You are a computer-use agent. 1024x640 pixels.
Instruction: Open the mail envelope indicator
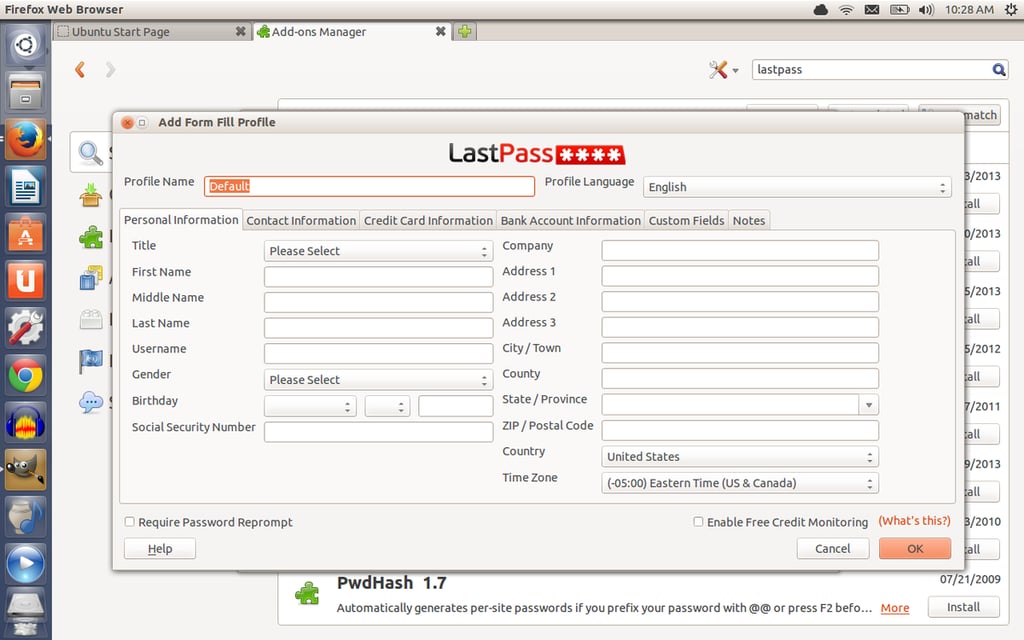coord(872,10)
